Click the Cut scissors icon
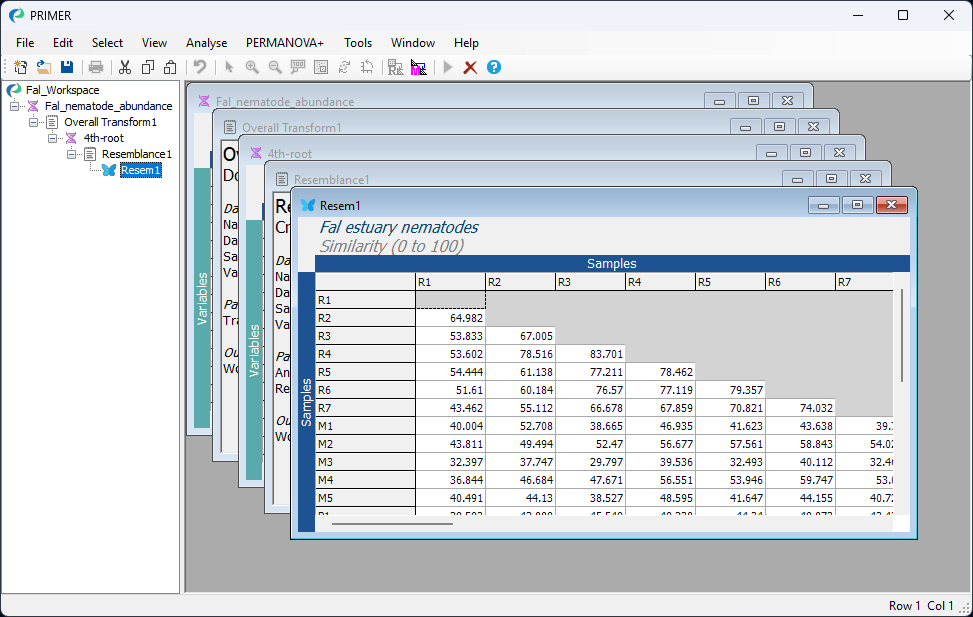Screen dimensions: 973x617 coord(125,67)
